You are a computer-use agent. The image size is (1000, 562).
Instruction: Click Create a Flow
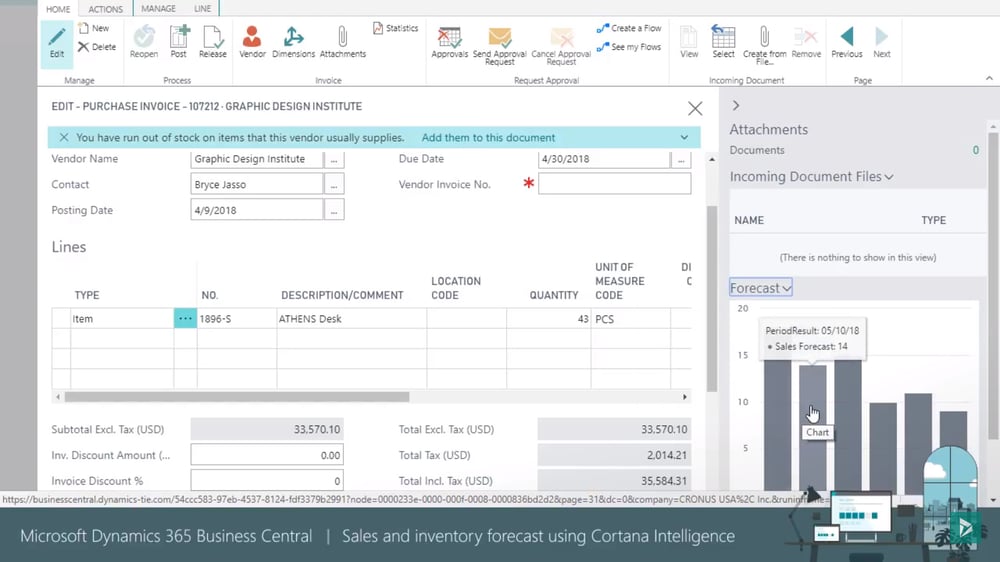tap(629, 28)
